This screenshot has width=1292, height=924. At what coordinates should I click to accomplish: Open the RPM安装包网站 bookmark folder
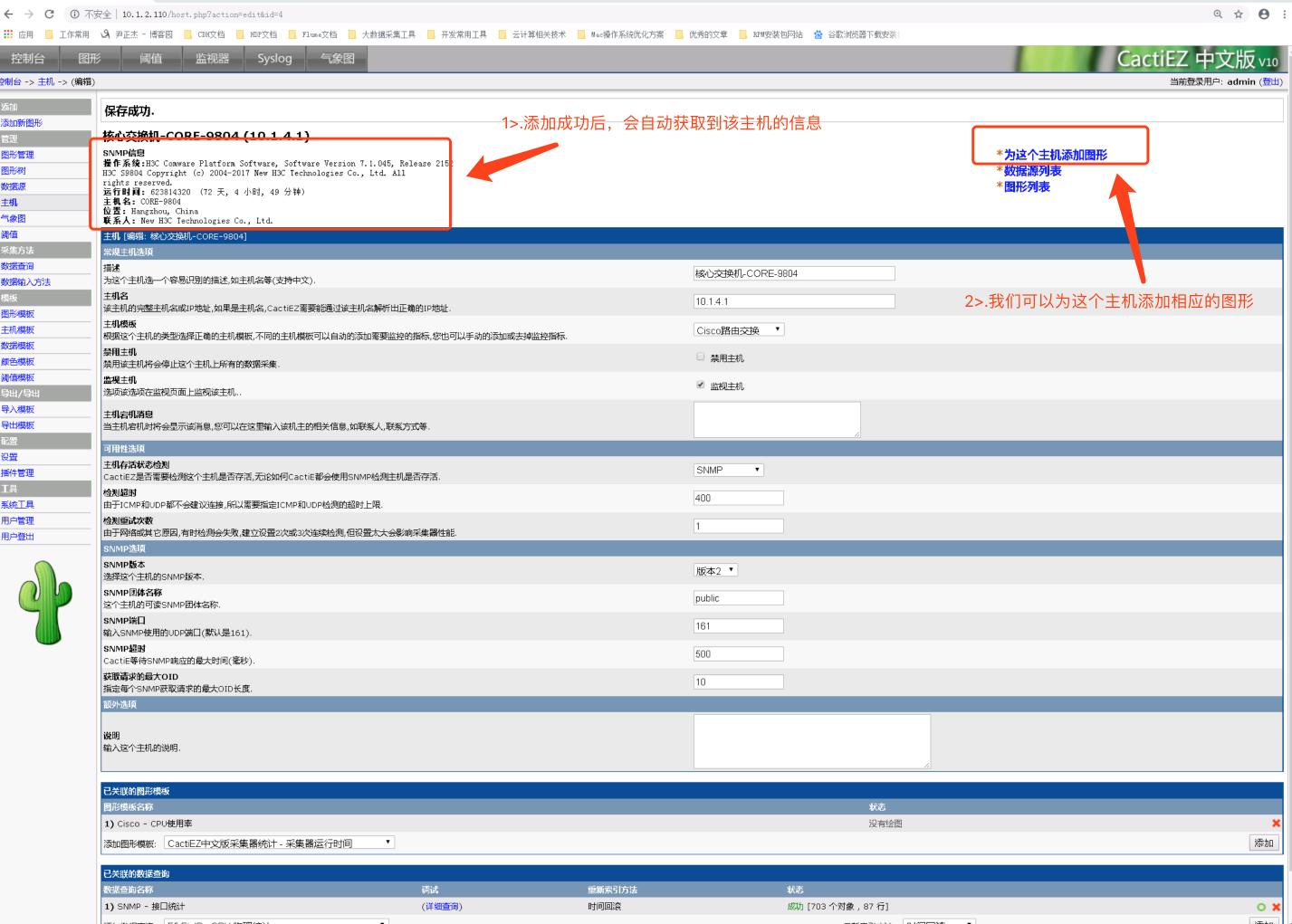(770, 34)
